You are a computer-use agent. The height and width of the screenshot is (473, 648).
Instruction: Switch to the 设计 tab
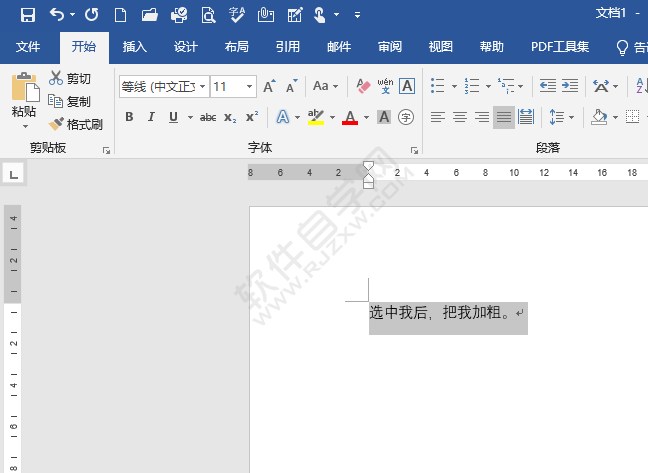[x=186, y=47]
